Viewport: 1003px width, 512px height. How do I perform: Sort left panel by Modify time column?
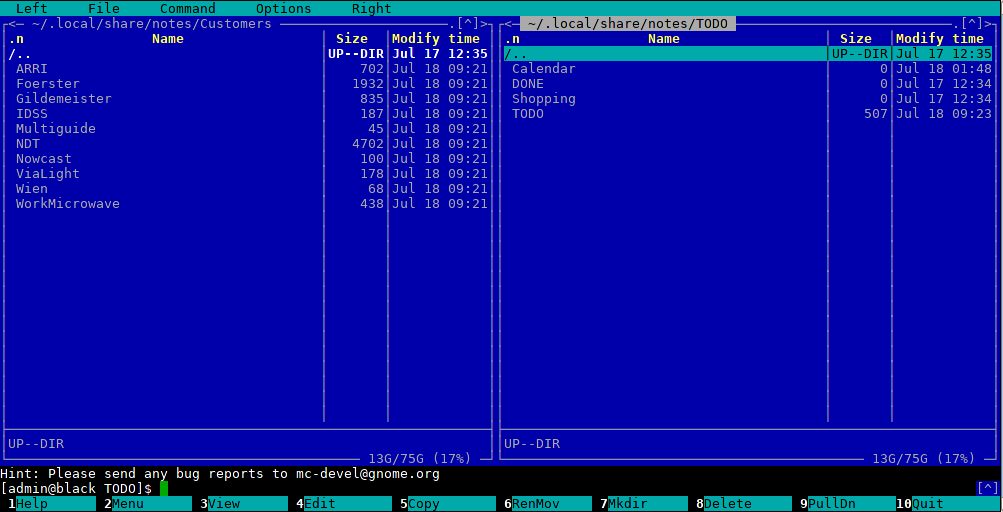click(435, 39)
